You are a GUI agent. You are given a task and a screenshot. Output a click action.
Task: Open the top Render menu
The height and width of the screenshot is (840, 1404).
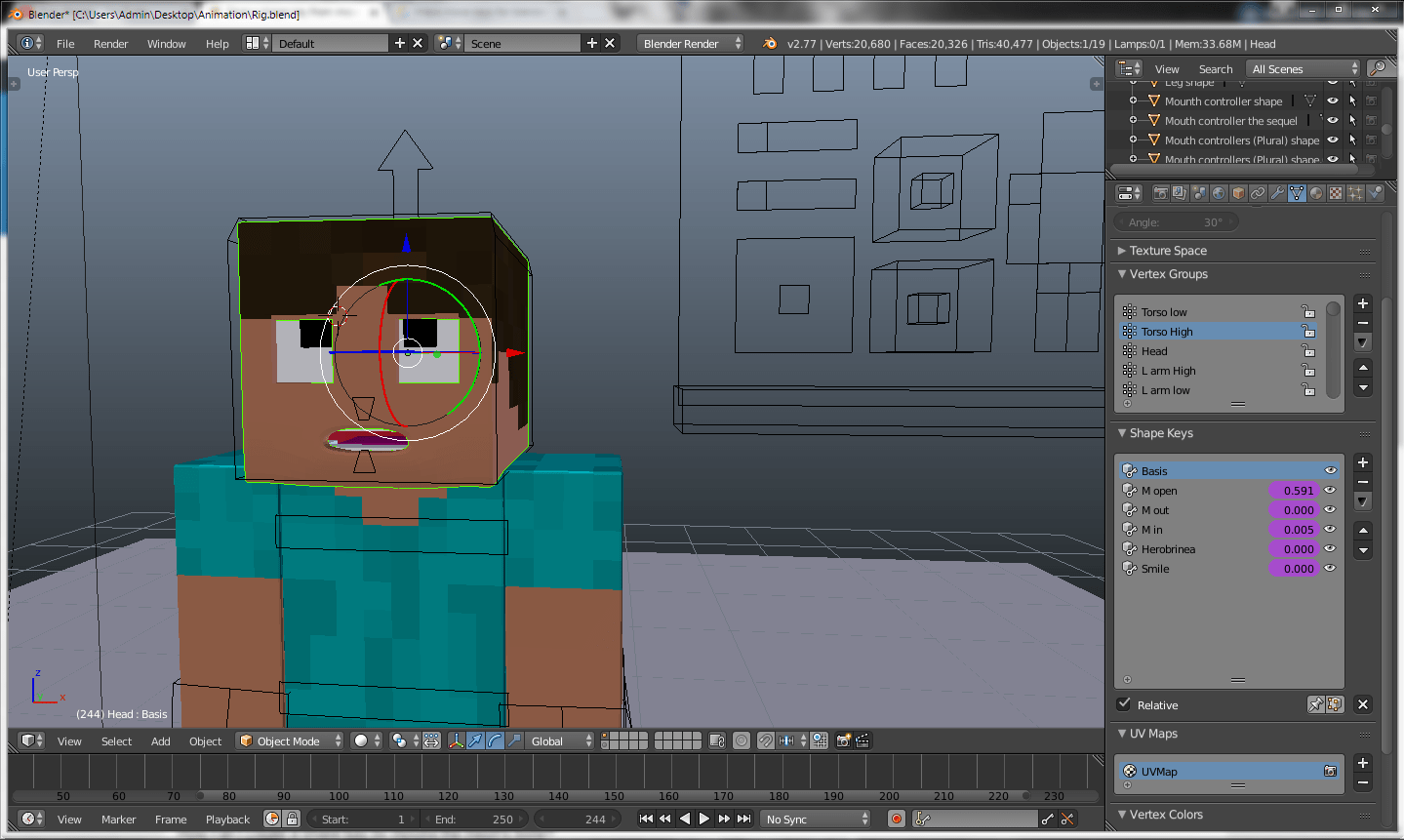110,43
